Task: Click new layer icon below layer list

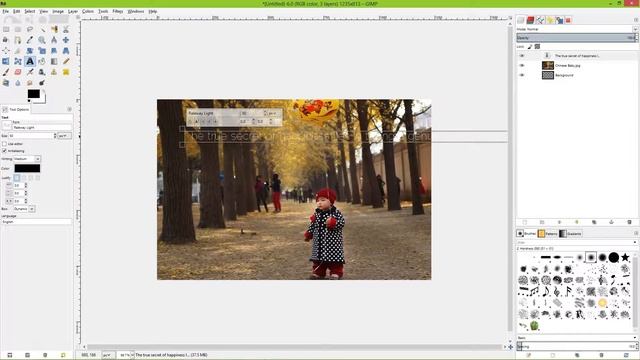Action: (x=525, y=222)
